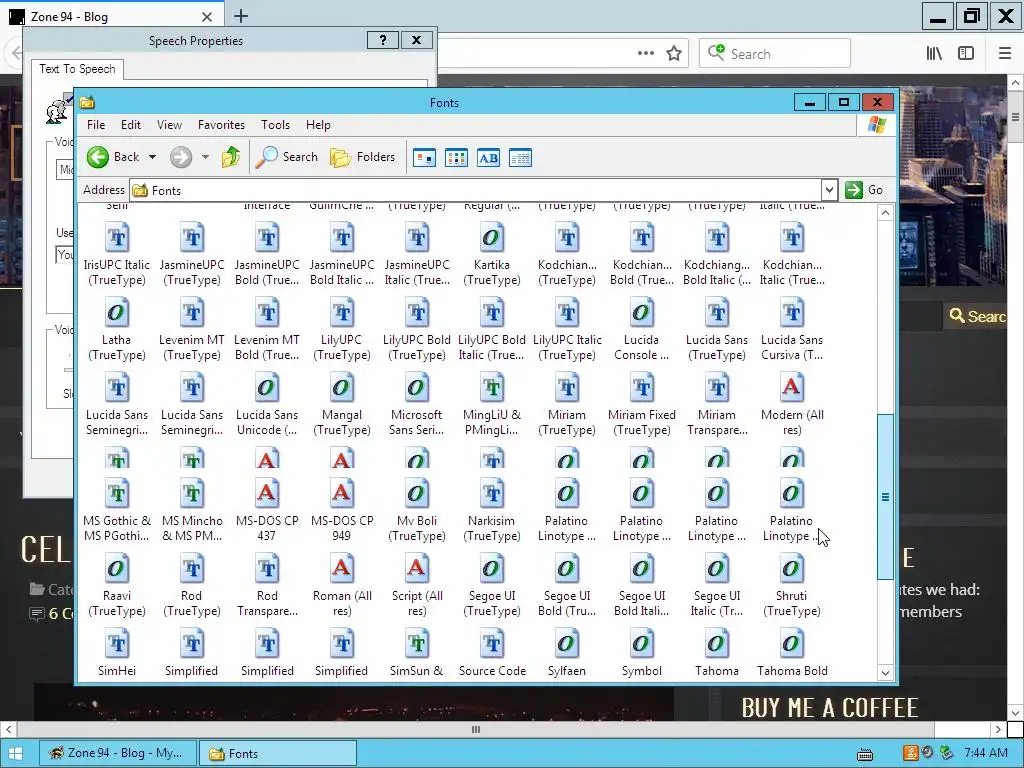This screenshot has height=768, width=1024.
Task: Click the Windows Start button
Action: pos(16,753)
